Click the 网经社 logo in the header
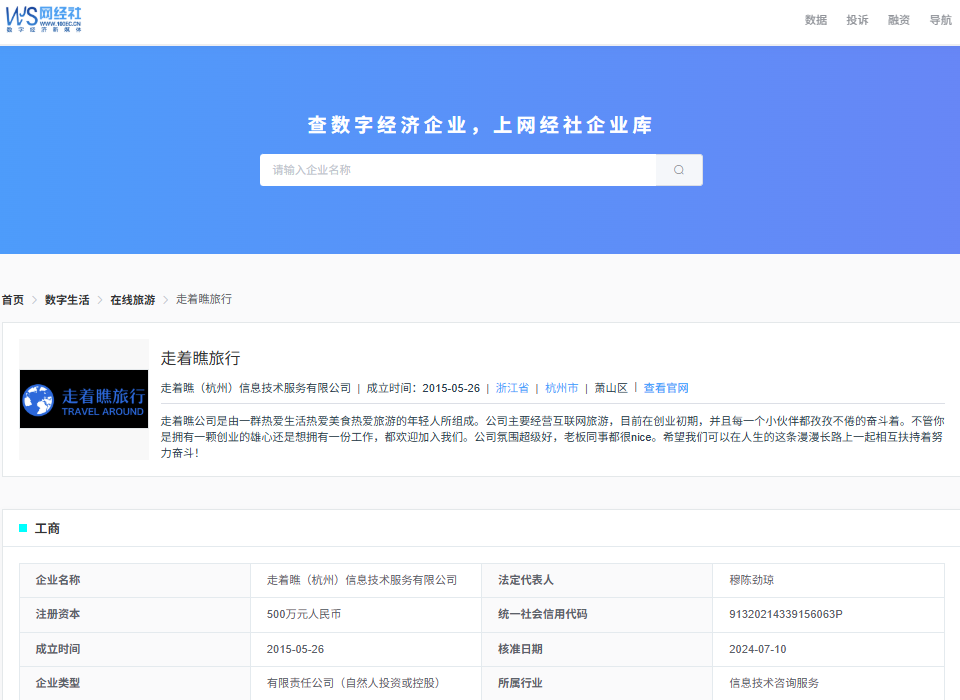The image size is (960, 700). [x=43, y=20]
